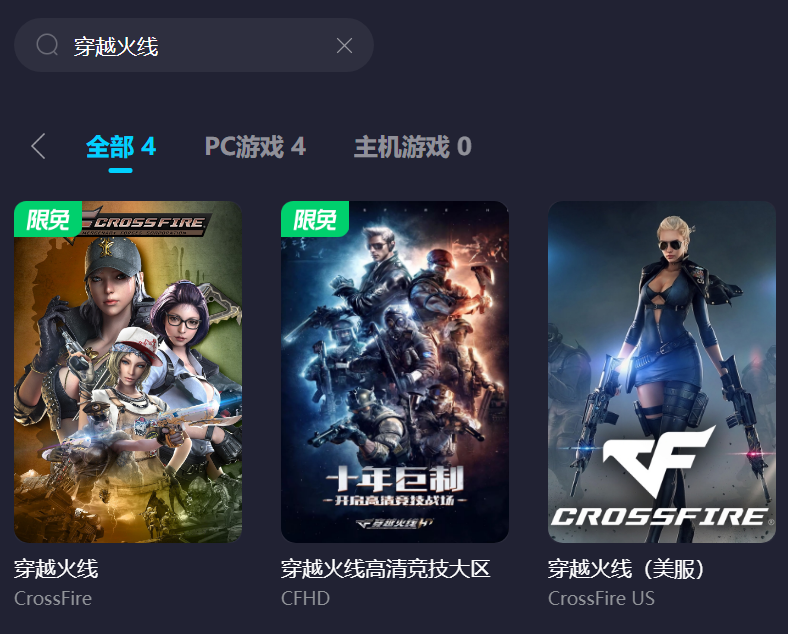The image size is (788, 634).
Task: Open the 十年巨制 CFHD poster
Action: point(395,372)
